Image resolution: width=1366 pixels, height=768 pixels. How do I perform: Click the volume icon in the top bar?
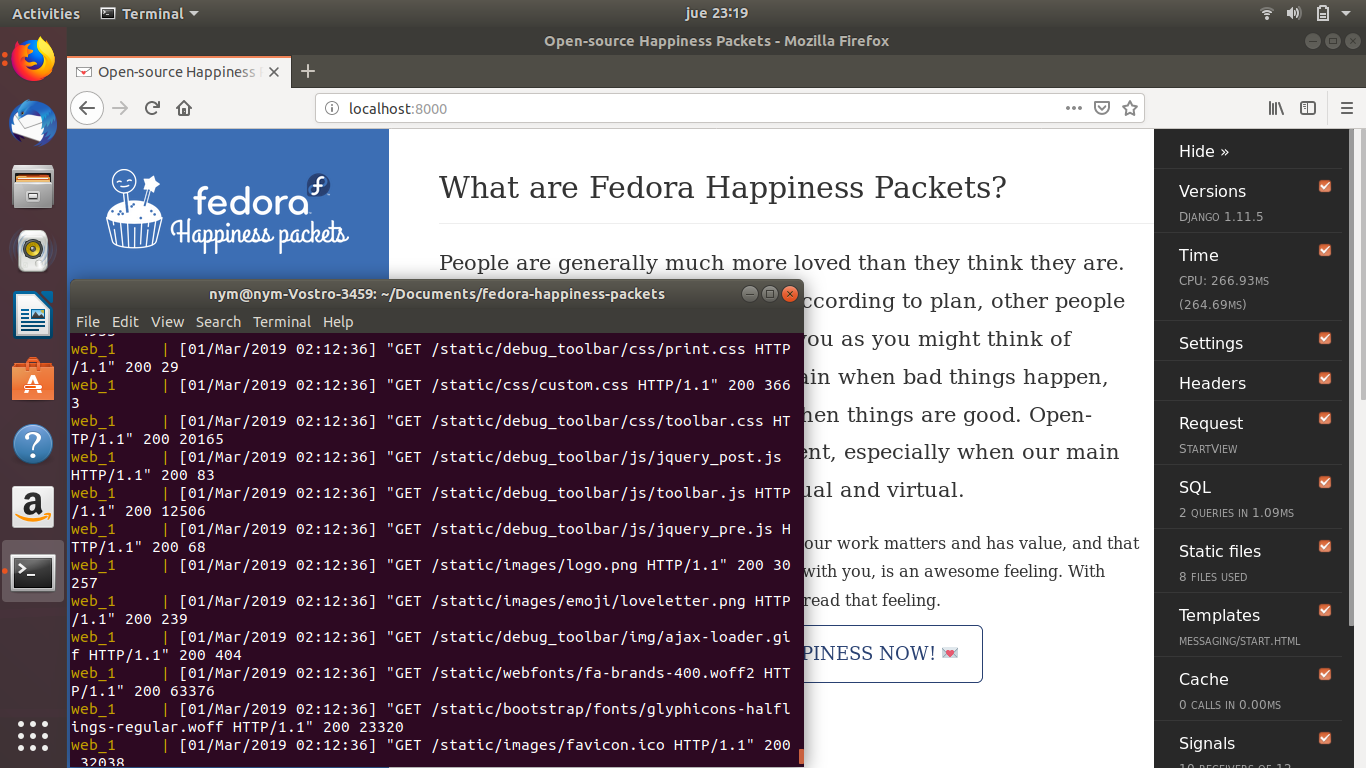(1294, 13)
